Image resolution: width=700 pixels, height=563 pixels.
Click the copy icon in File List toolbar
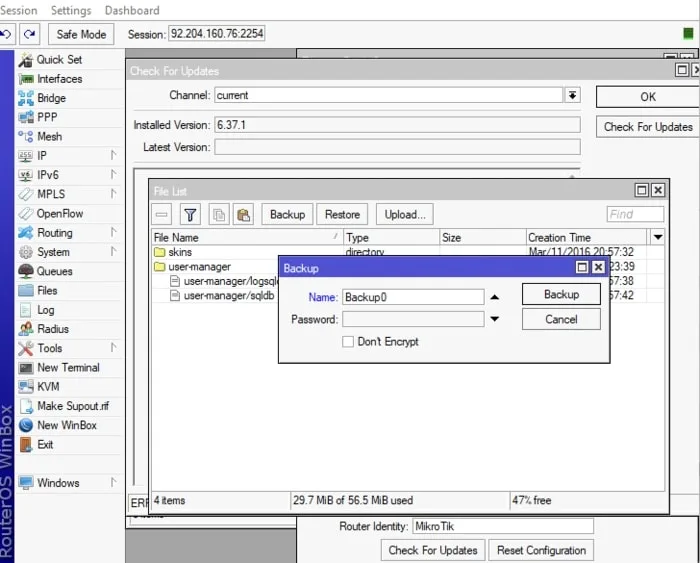(219, 215)
